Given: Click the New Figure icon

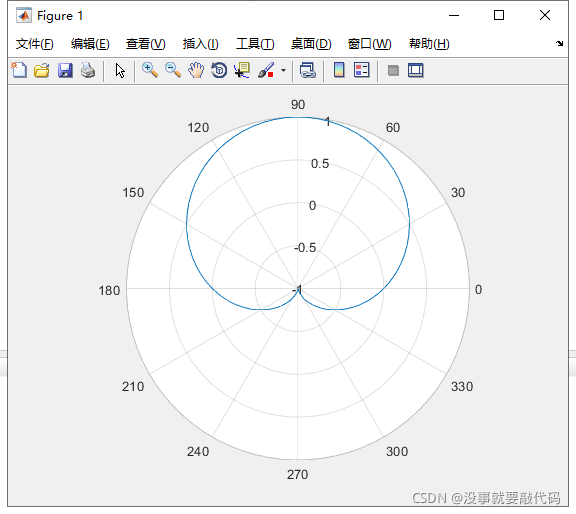Looking at the screenshot, I should tap(19, 70).
